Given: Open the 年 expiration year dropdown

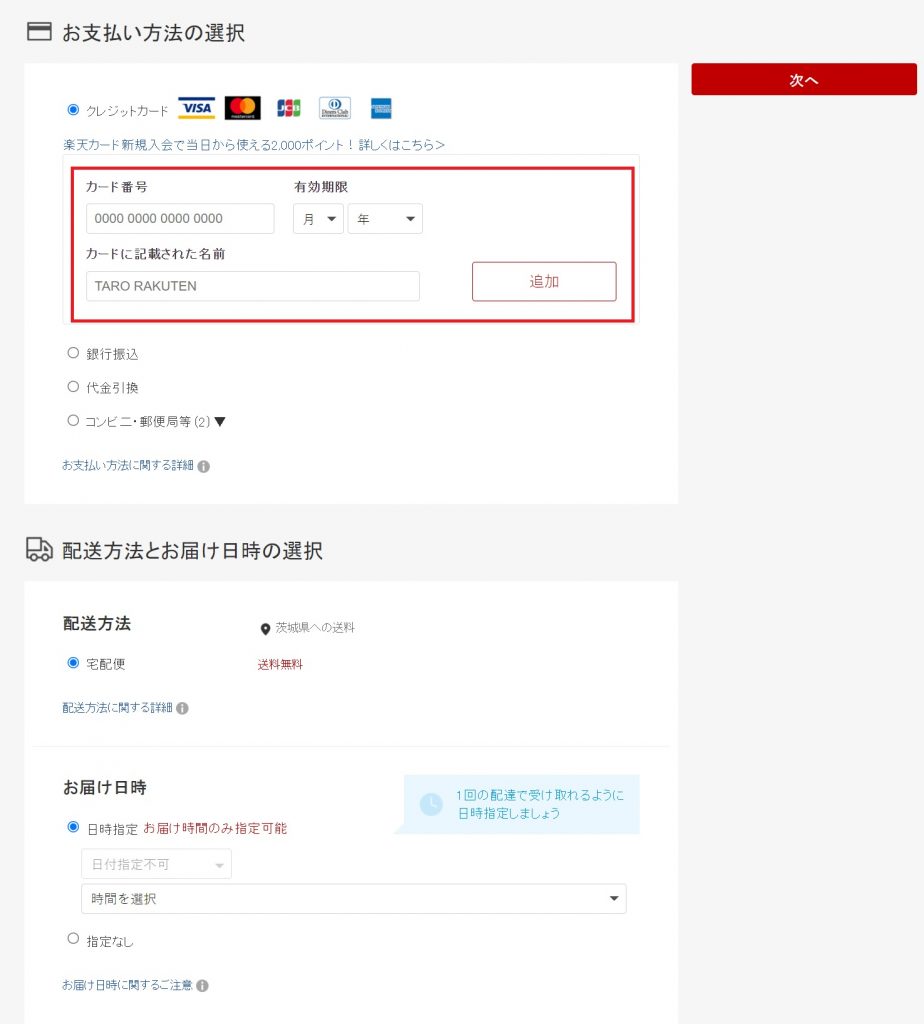Looking at the screenshot, I should point(385,219).
